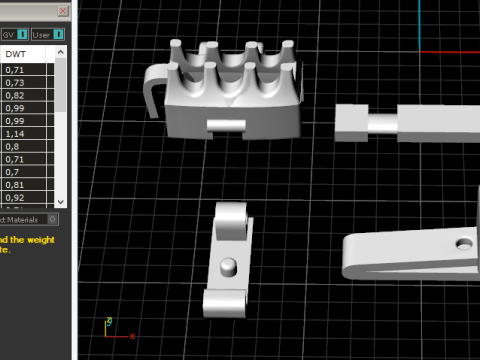Close the panel with the red X button

[63, 11]
